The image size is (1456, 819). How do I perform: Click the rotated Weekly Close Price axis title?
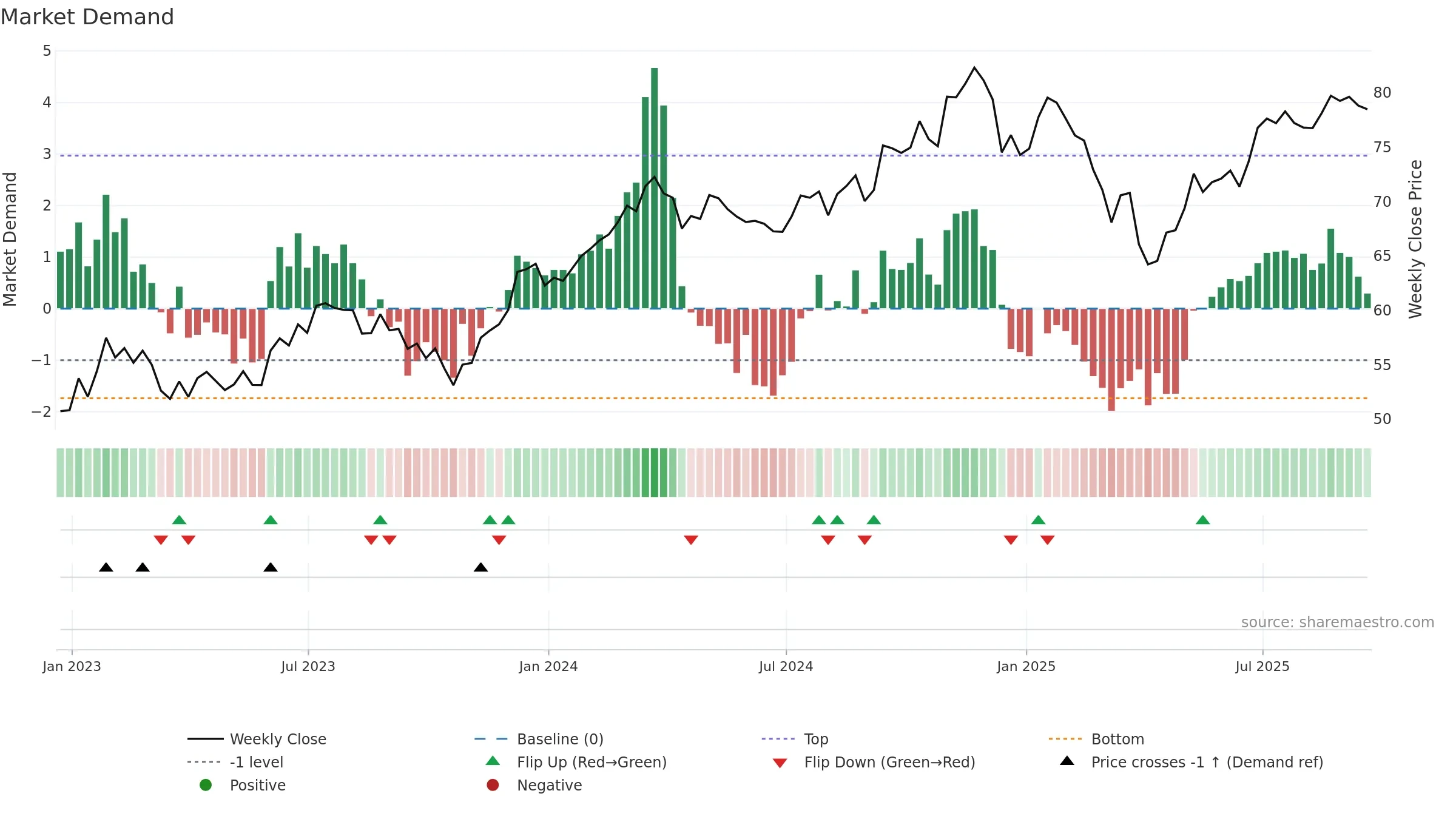pos(1415,239)
